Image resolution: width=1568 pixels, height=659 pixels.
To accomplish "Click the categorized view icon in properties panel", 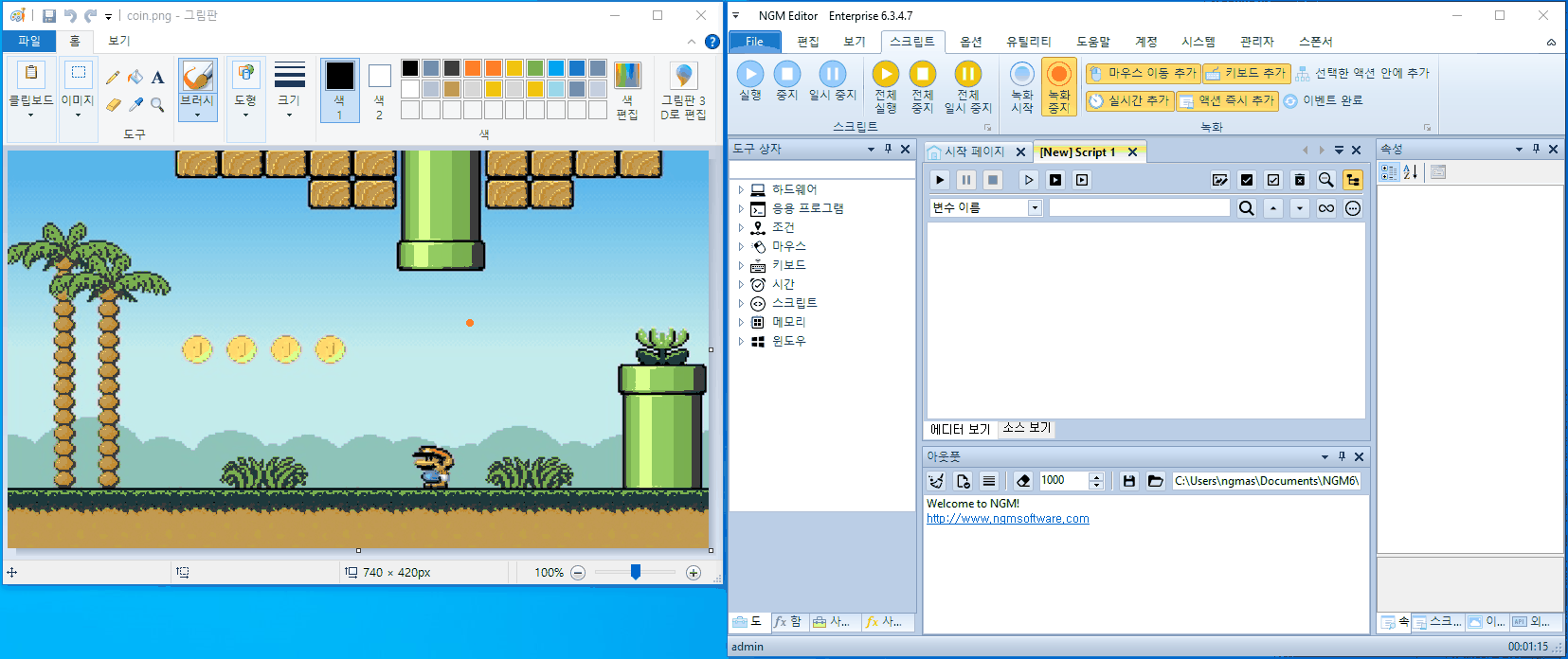I will pyautogui.click(x=1389, y=171).
